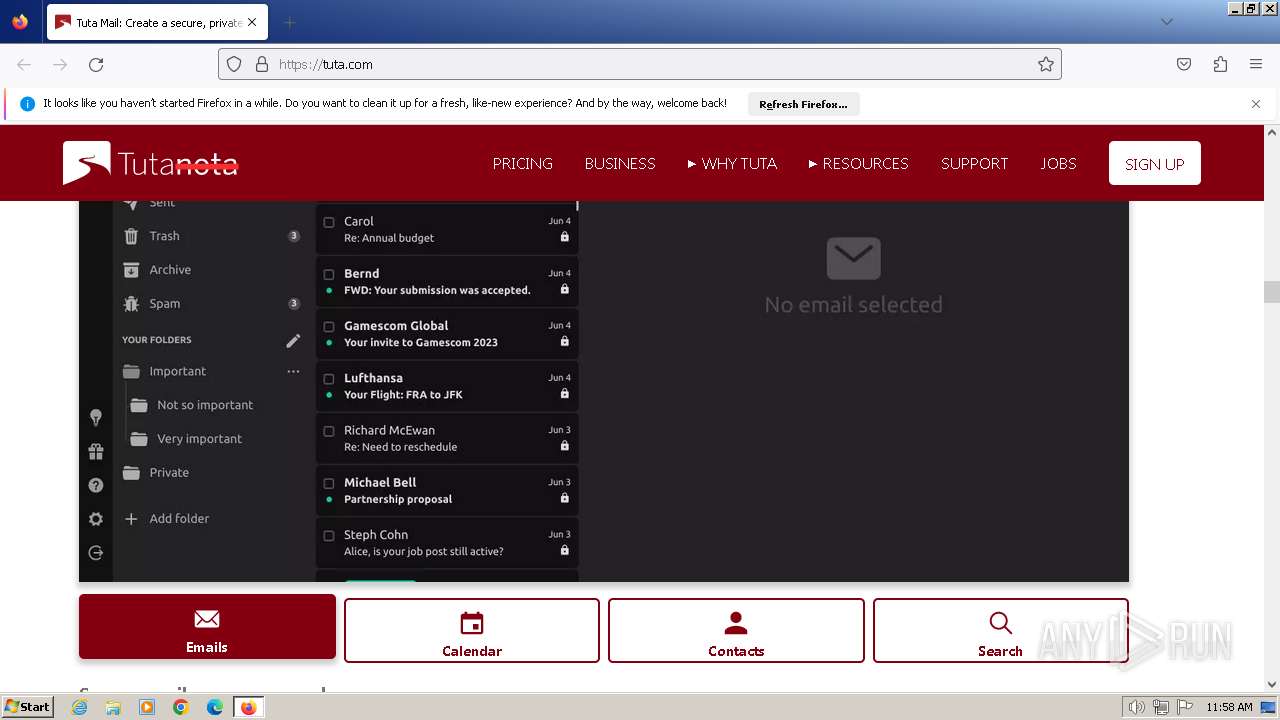The image size is (1280, 720).
Task: Select the Emails feature tab
Action: coord(207,627)
